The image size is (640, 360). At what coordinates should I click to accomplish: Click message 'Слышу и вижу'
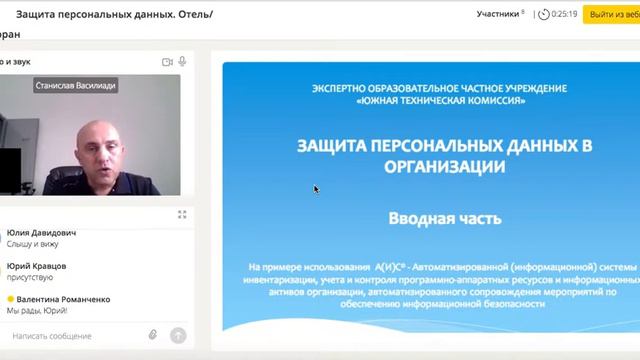33,244
